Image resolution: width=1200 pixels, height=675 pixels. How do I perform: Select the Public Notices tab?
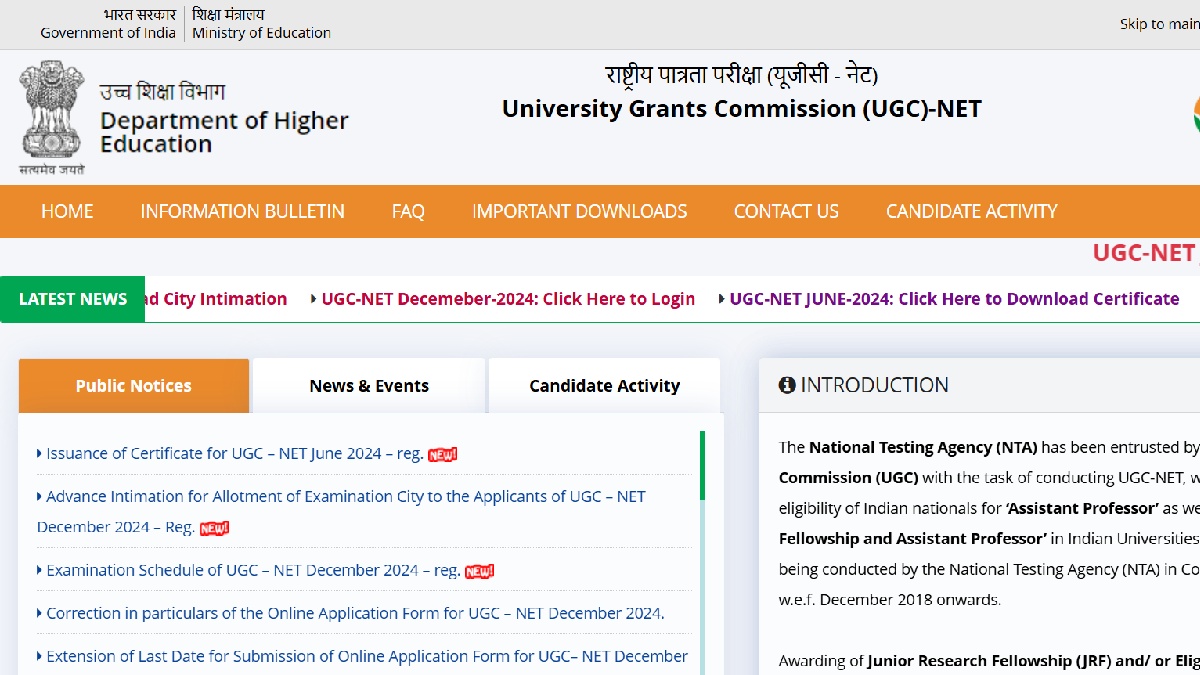pos(134,386)
